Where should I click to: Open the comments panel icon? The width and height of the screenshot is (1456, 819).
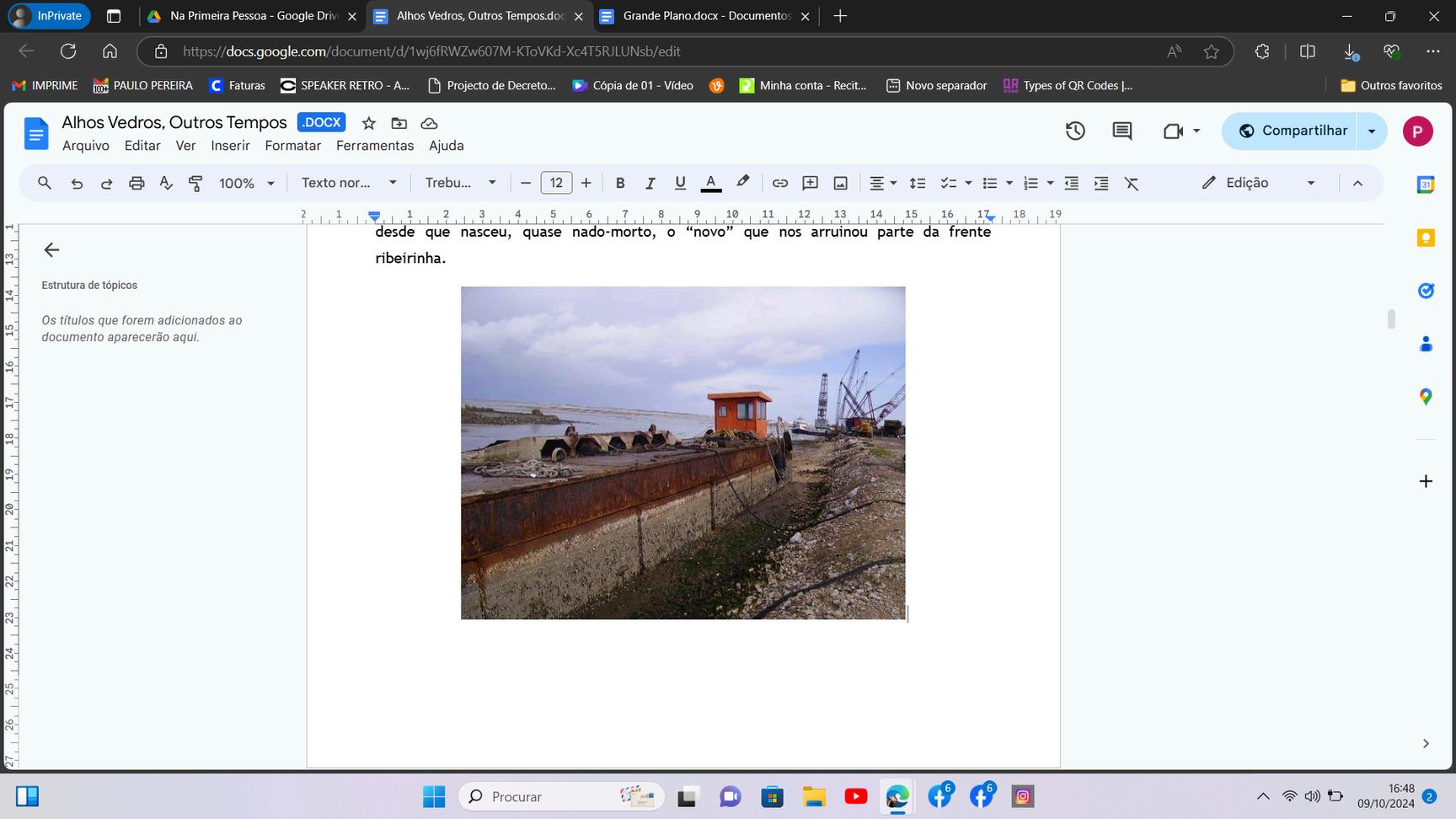1121,131
